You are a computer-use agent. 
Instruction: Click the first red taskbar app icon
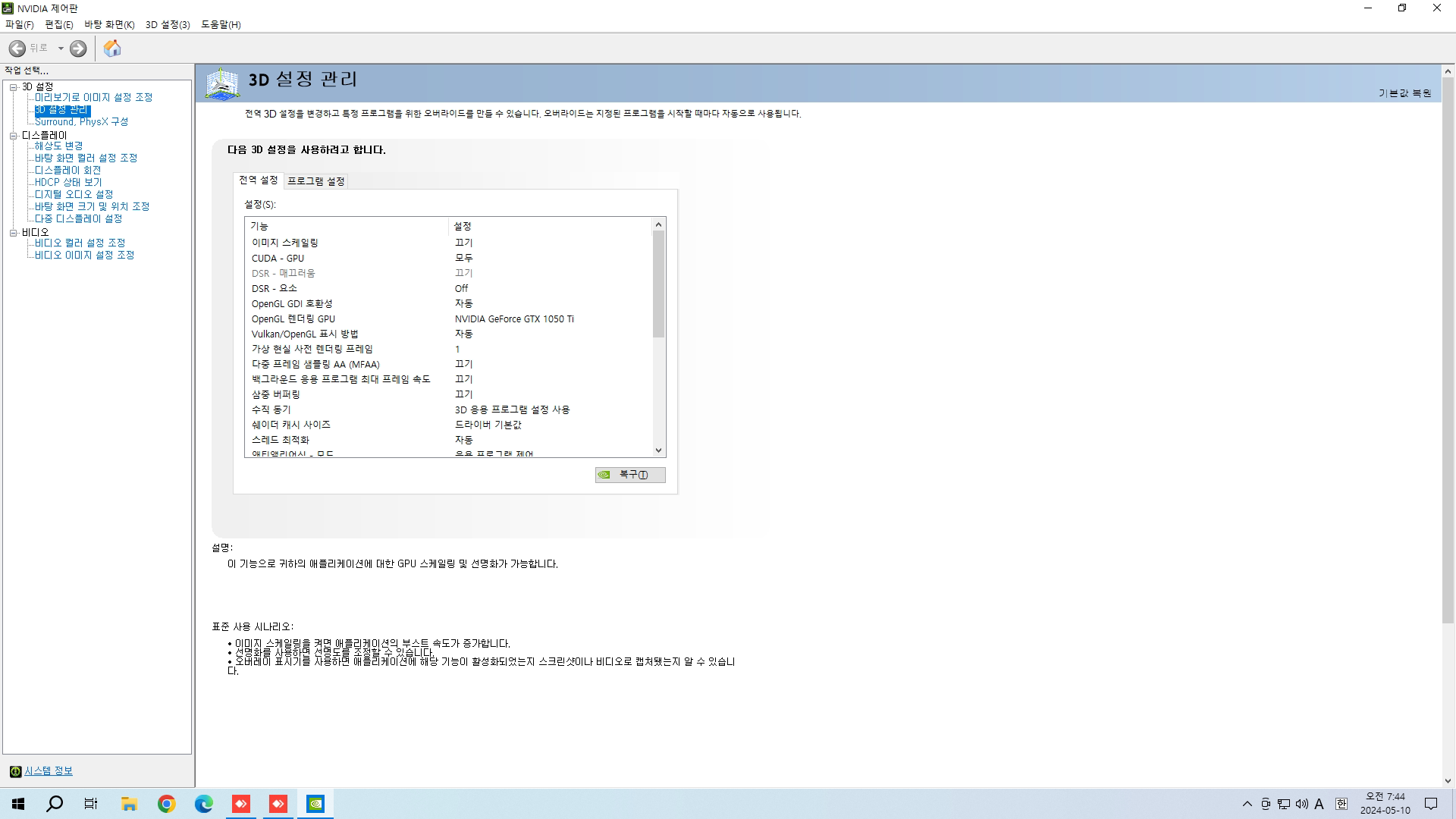click(241, 804)
